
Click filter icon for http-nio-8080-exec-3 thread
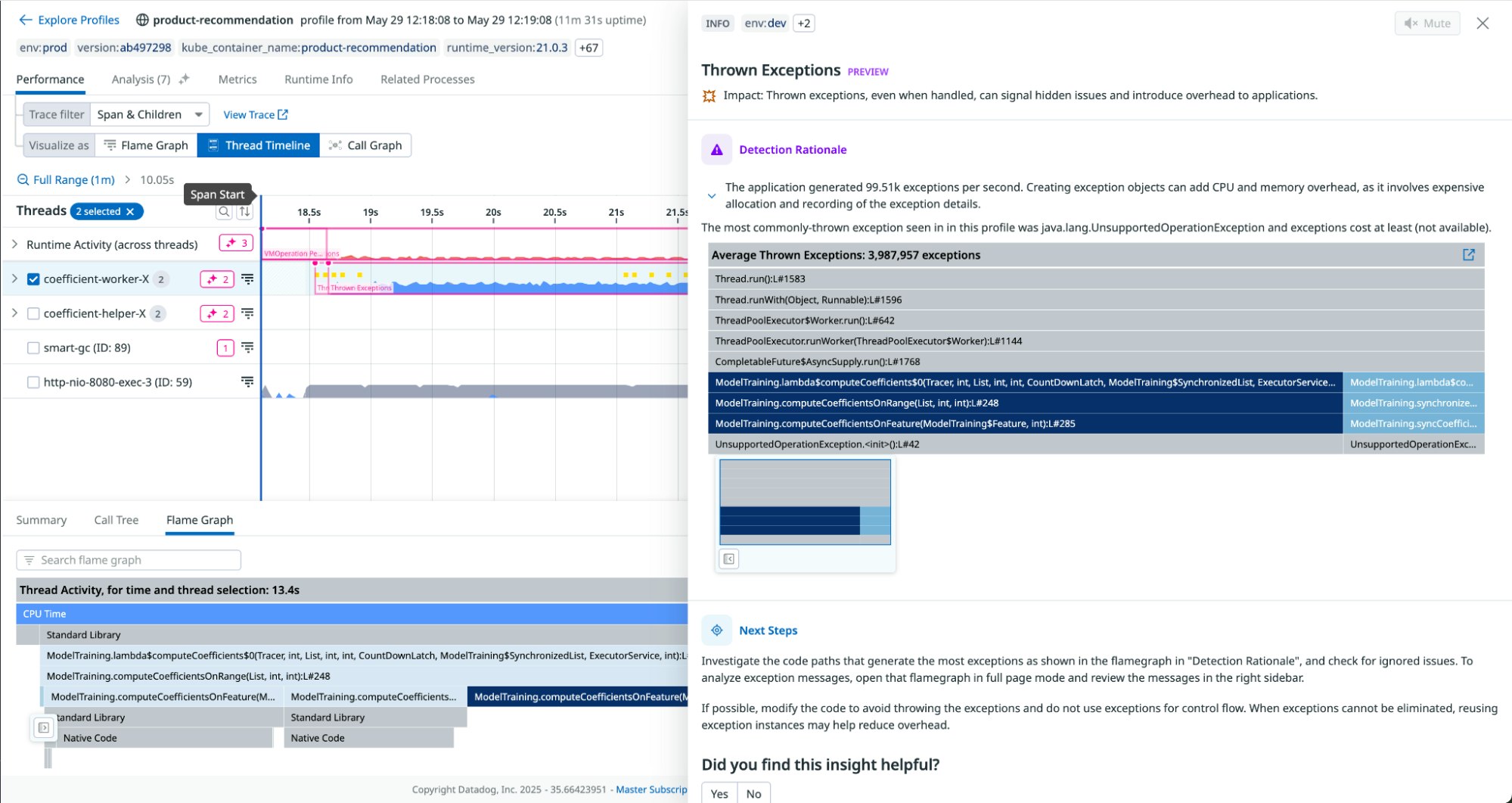point(247,381)
